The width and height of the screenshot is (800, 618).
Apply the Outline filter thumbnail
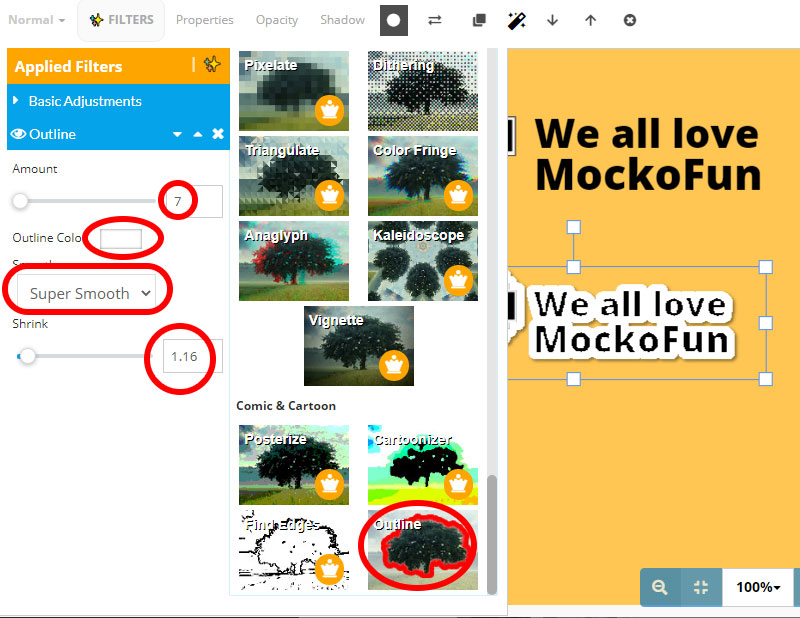[x=423, y=550]
